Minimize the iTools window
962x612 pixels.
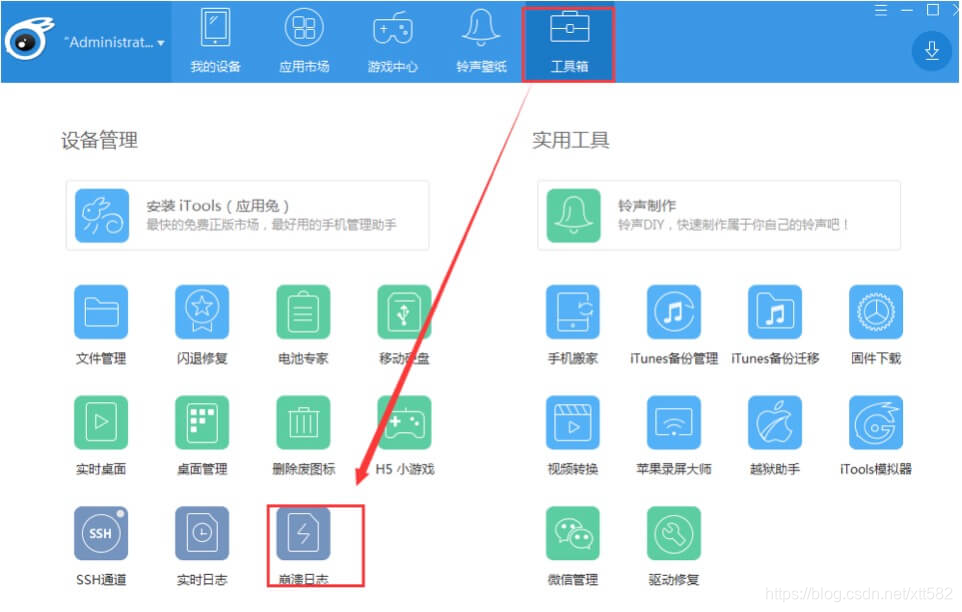click(x=907, y=10)
